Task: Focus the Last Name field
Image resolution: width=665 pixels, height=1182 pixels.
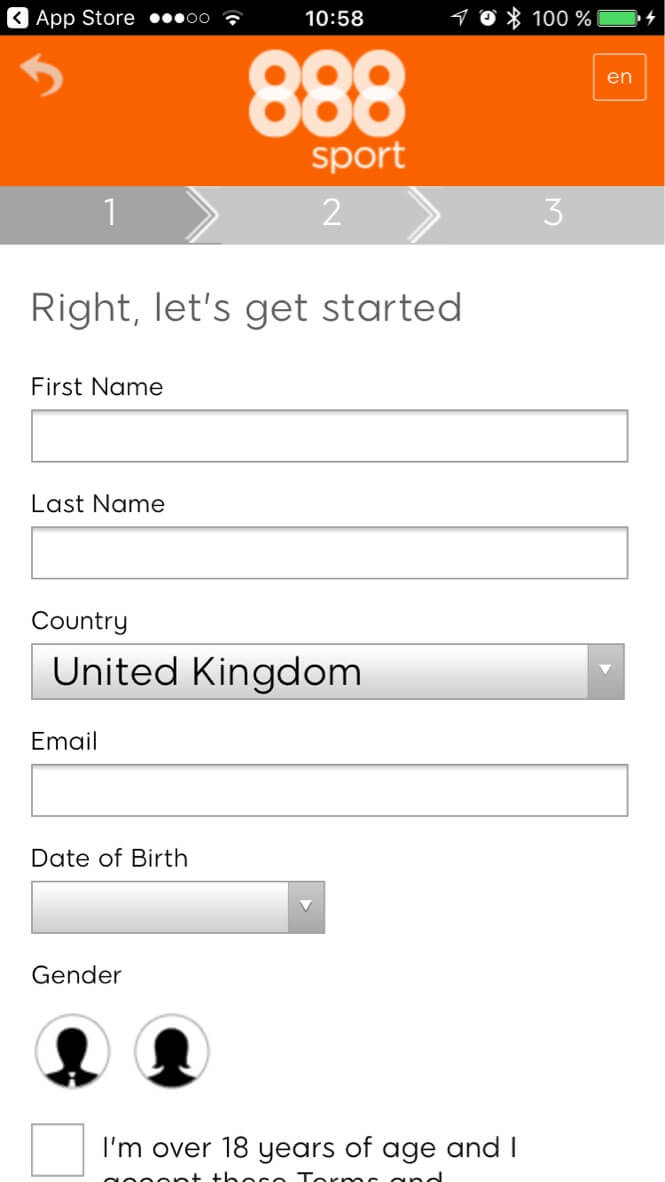Action: (x=329, y=553)
